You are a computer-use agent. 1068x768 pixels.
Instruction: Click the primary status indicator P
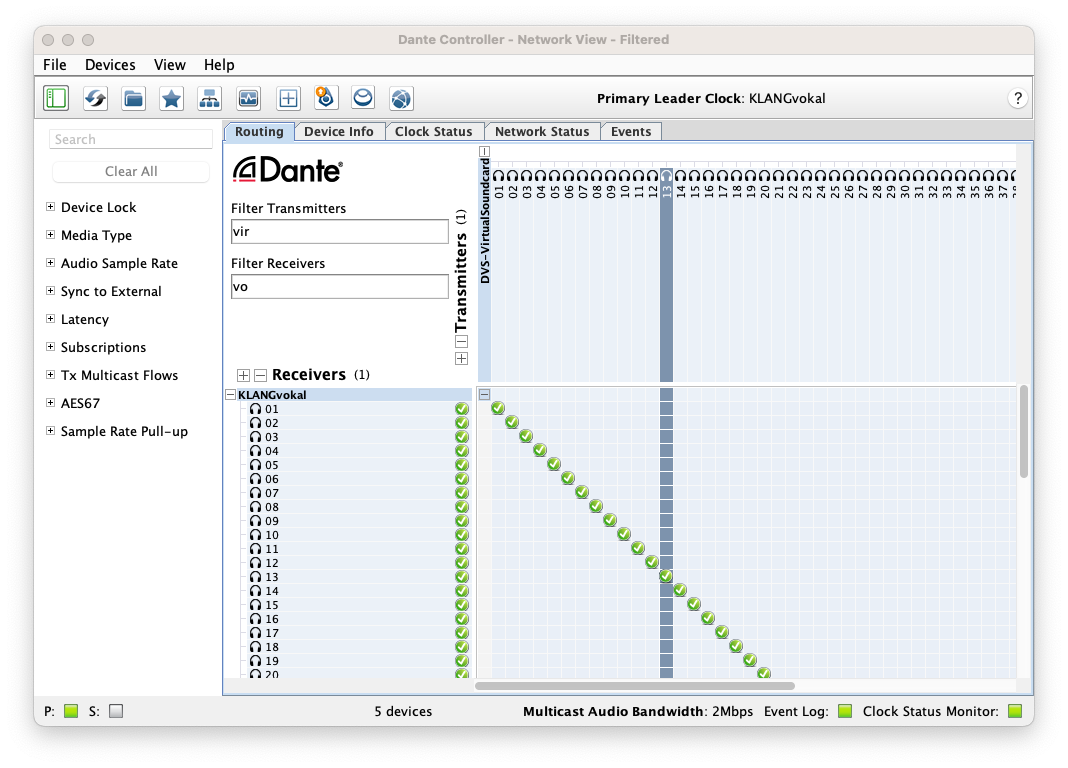[71, 711]
